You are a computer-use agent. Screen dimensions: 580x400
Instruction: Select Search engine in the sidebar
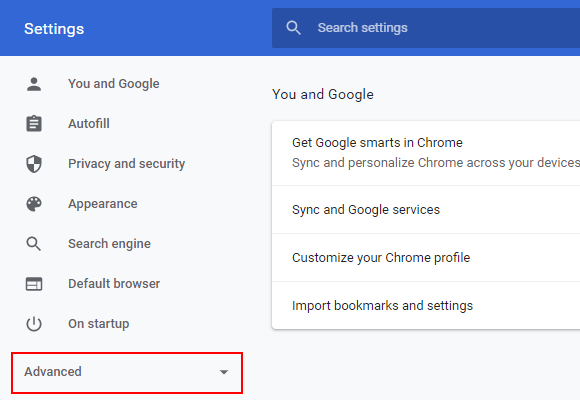(109, 244)
